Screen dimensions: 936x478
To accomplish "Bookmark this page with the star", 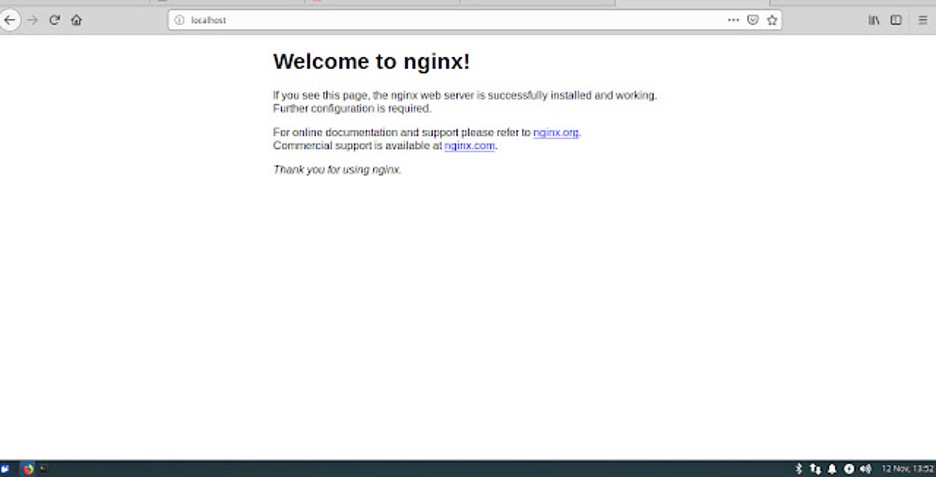I will pyautogui.click(x=772, y=20).
